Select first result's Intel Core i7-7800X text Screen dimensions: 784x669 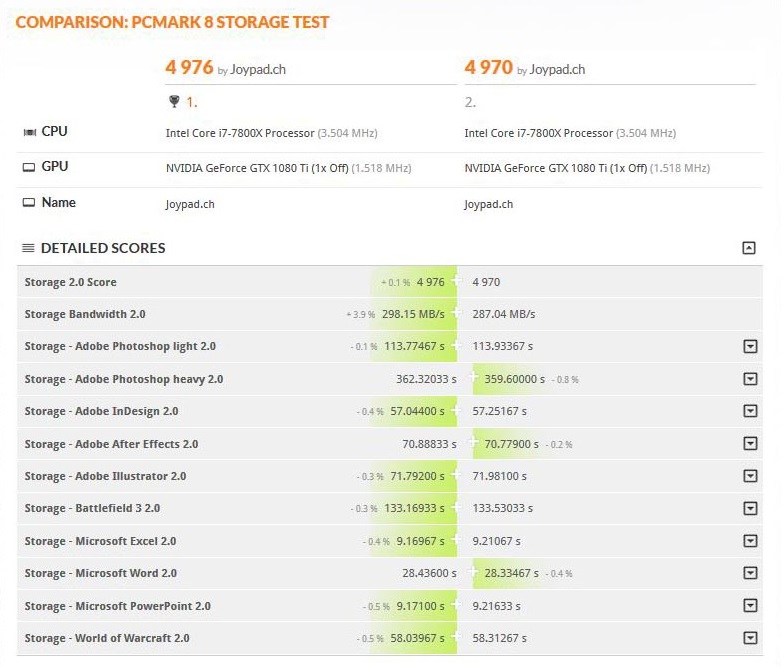pos(240,133)
